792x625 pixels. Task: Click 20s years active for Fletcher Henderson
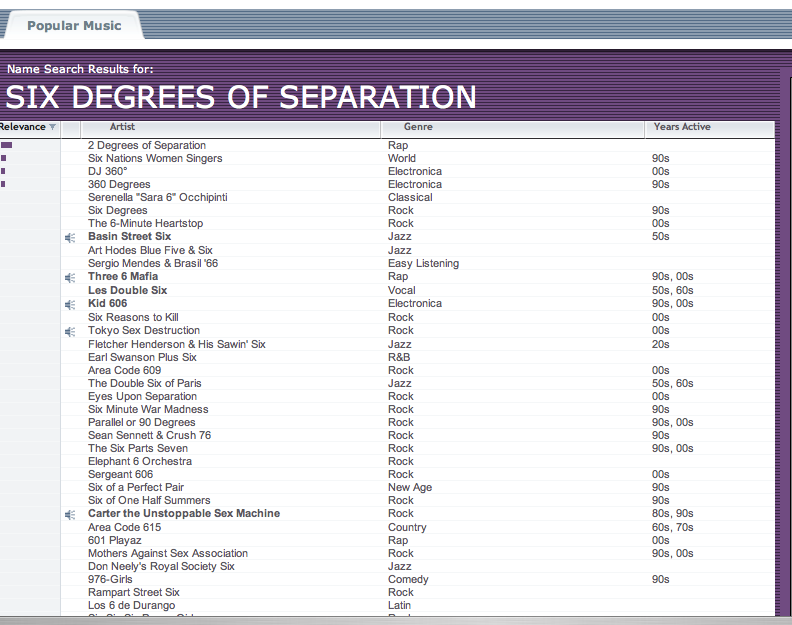[661, 344]
